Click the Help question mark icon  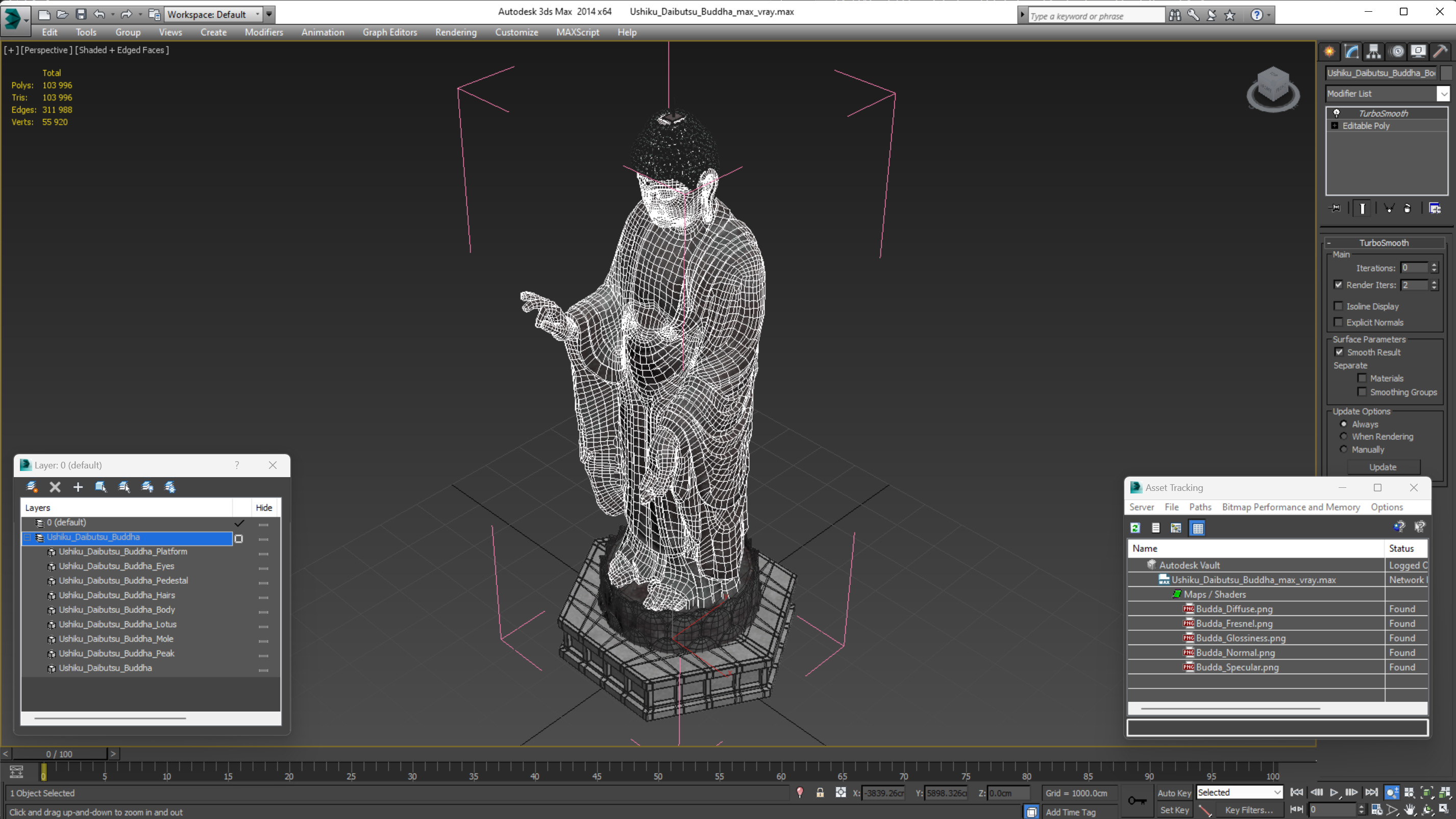(1256, 15)
